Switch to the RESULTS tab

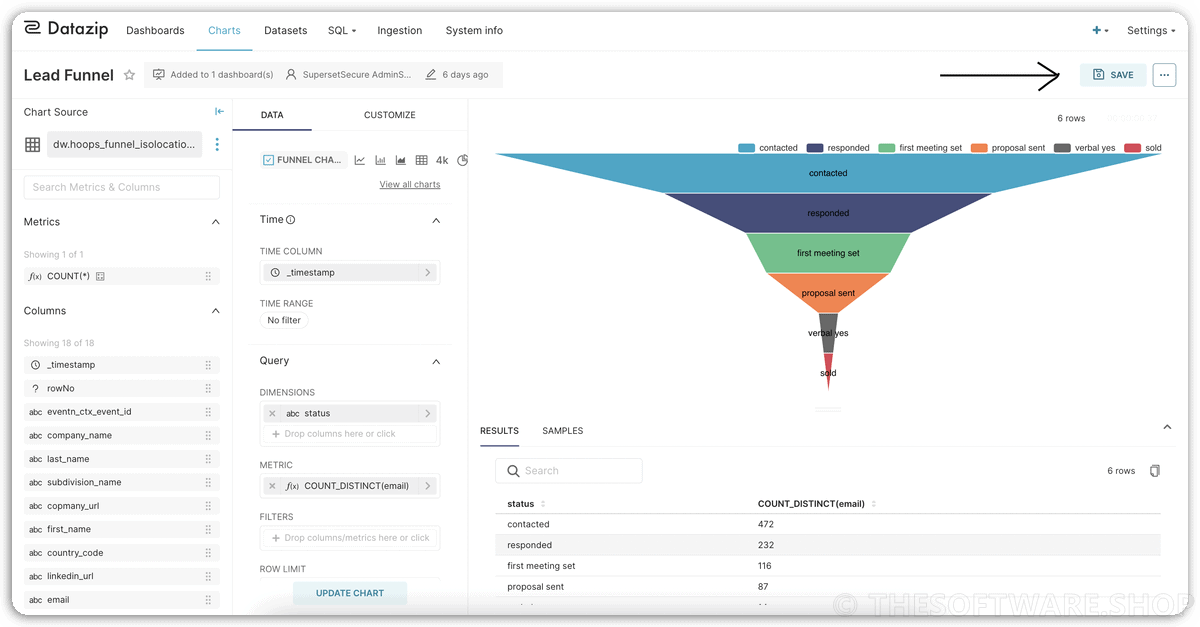tap(499, 431)
